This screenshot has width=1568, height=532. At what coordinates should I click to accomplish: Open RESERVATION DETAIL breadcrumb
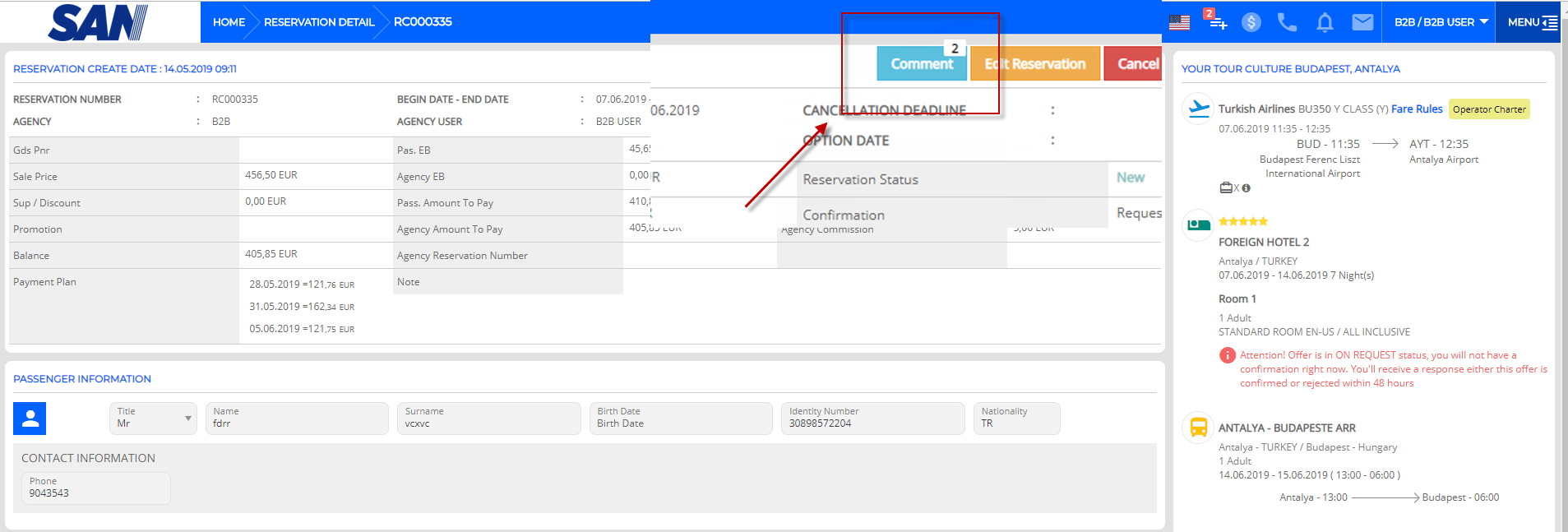point(318,22)
